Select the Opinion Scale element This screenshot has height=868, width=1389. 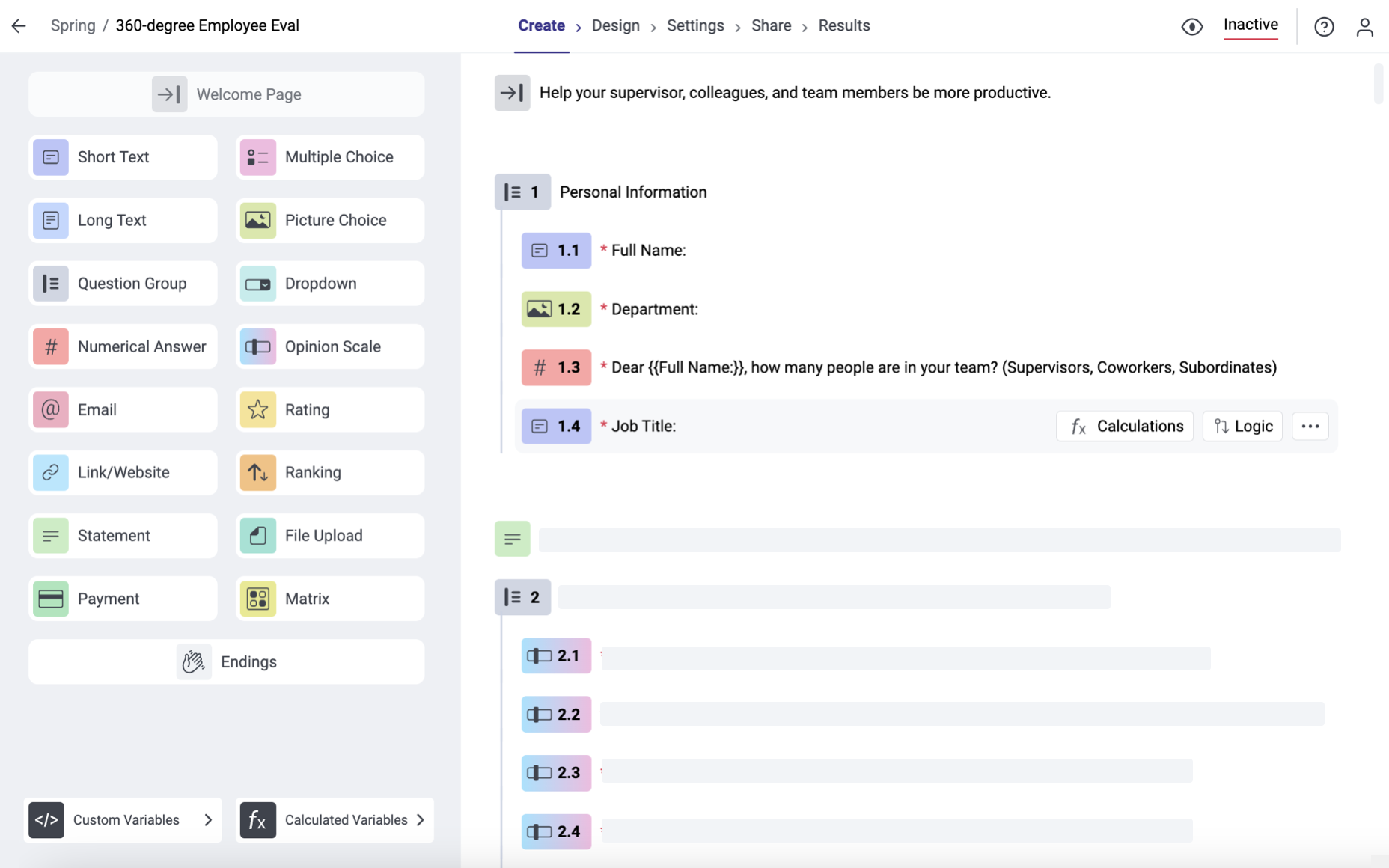click(329, 346)
